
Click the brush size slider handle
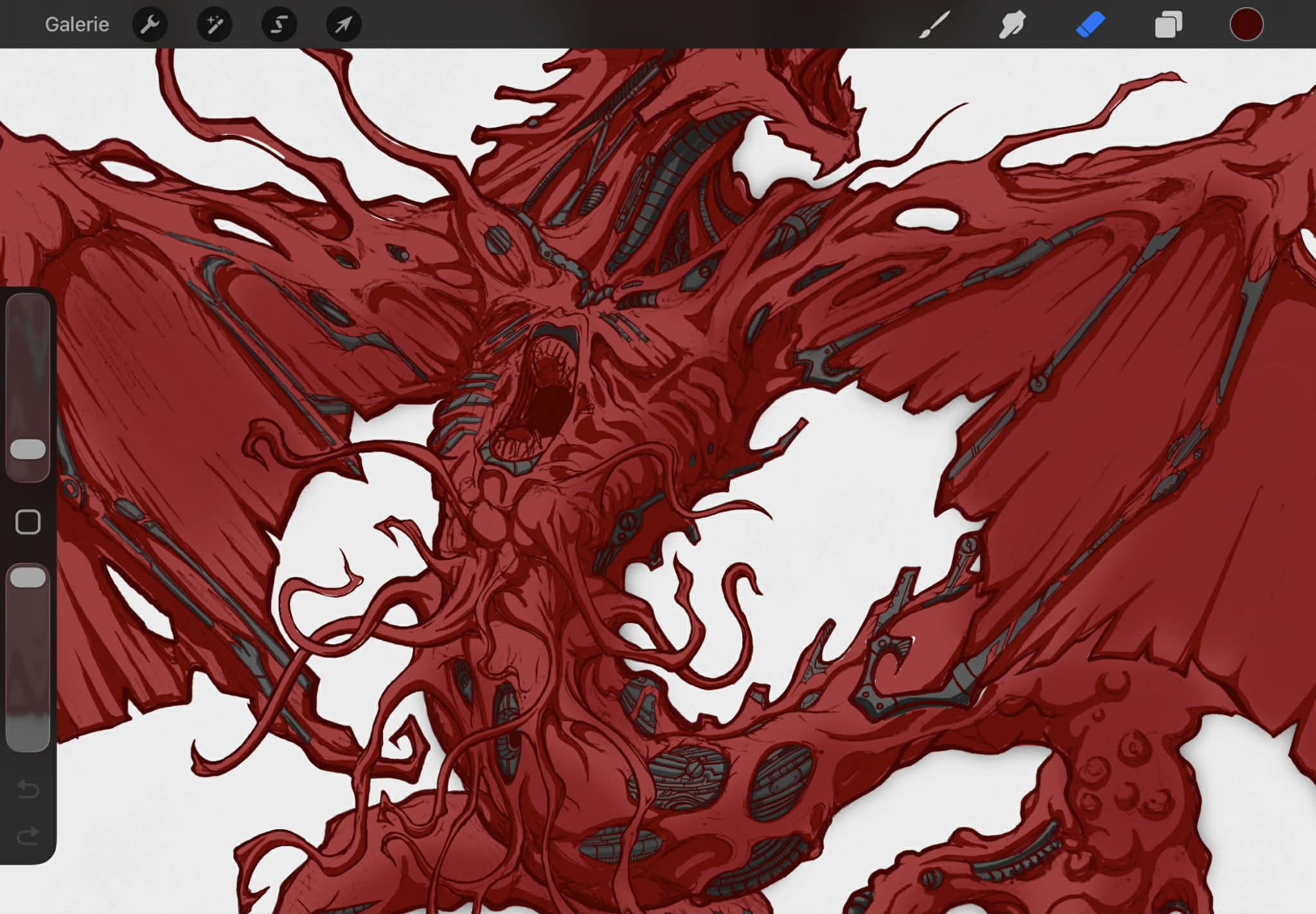click(x=28, y=449)
